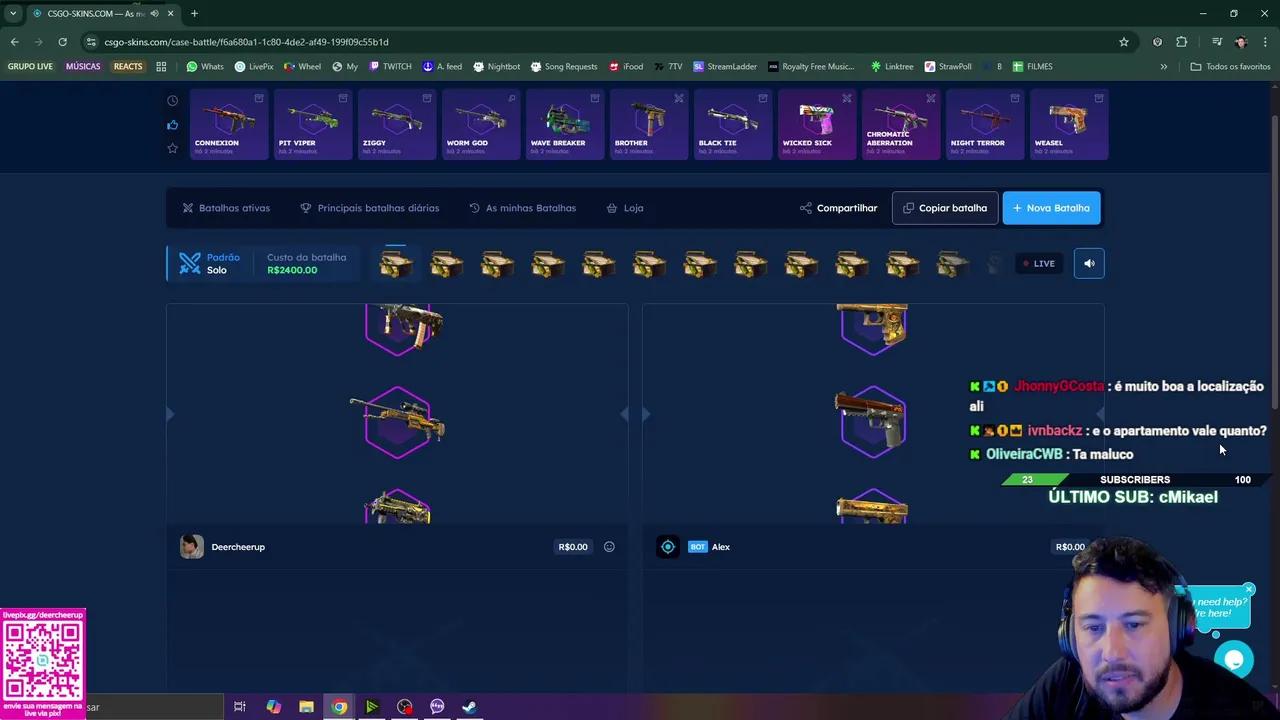Open the Batalhas ativas tab
The width and height of the screenshot is (1280, 720).
tap(226, 208)
